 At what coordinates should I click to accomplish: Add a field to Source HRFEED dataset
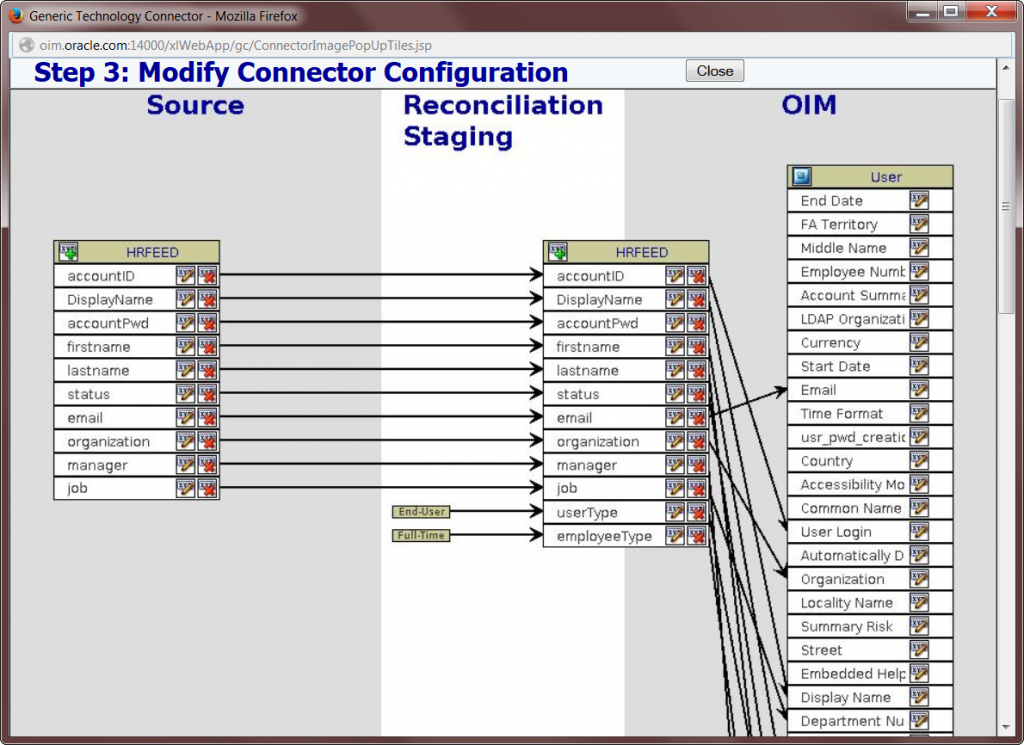coord(68,251)
